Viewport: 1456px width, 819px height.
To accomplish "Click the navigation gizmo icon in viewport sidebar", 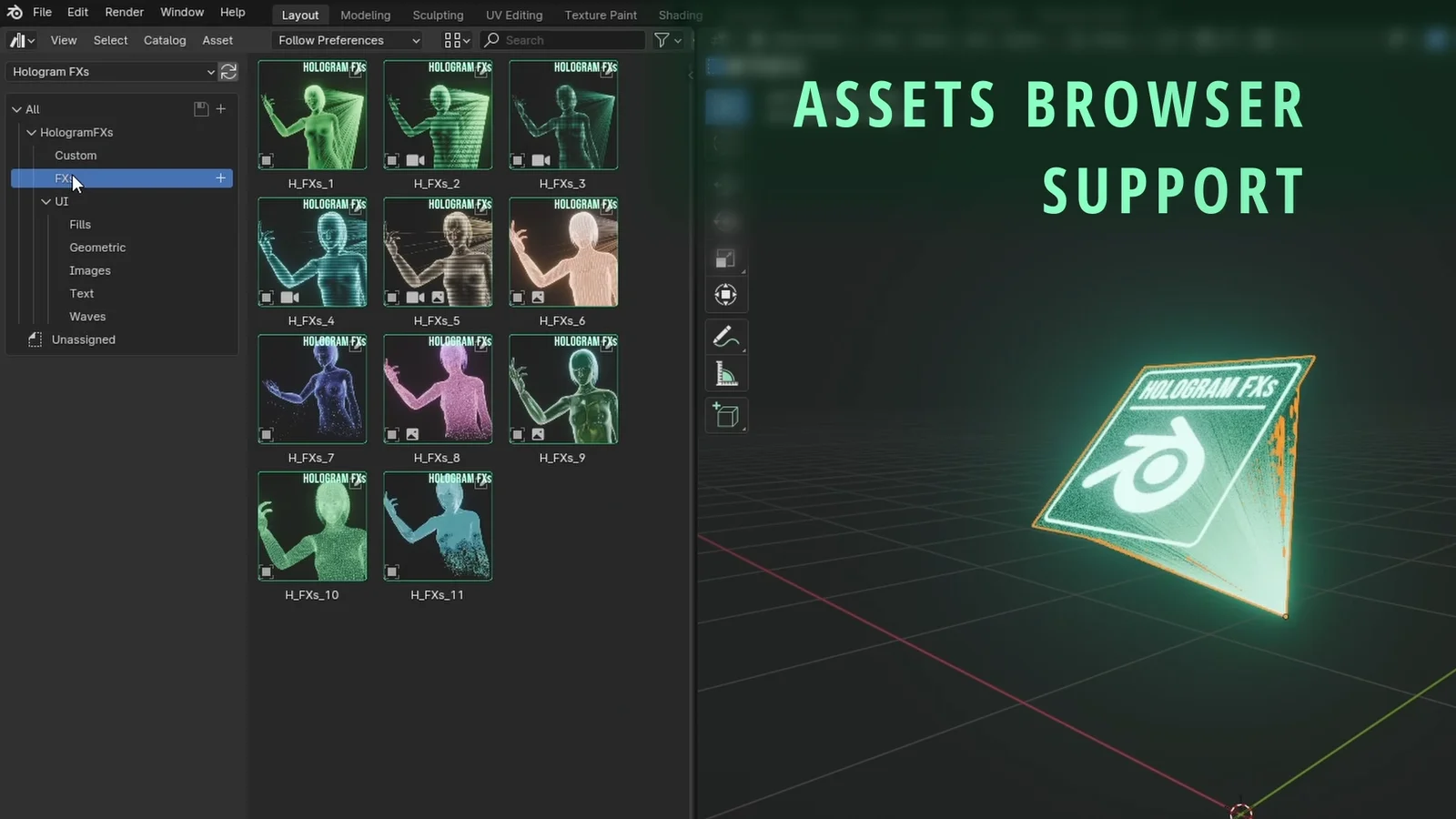I will pos(725,294).
